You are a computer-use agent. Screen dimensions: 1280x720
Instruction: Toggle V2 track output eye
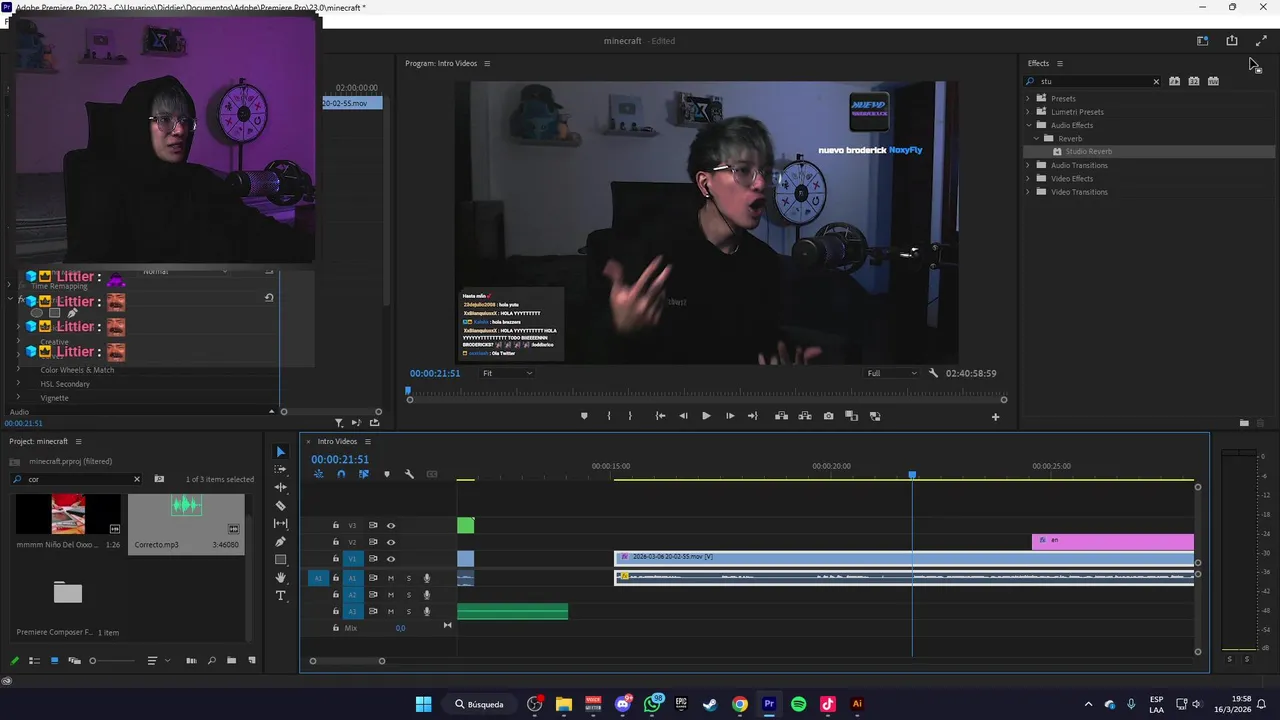(x=391, y=542)
